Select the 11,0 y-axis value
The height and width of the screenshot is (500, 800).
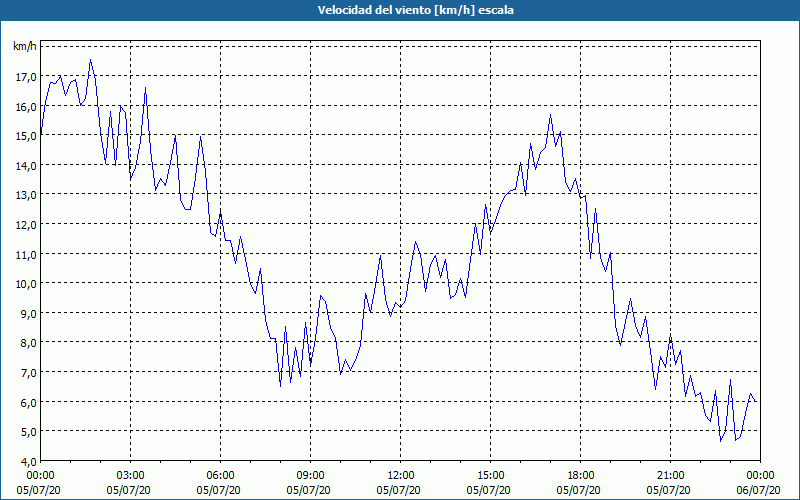point(26,254)
